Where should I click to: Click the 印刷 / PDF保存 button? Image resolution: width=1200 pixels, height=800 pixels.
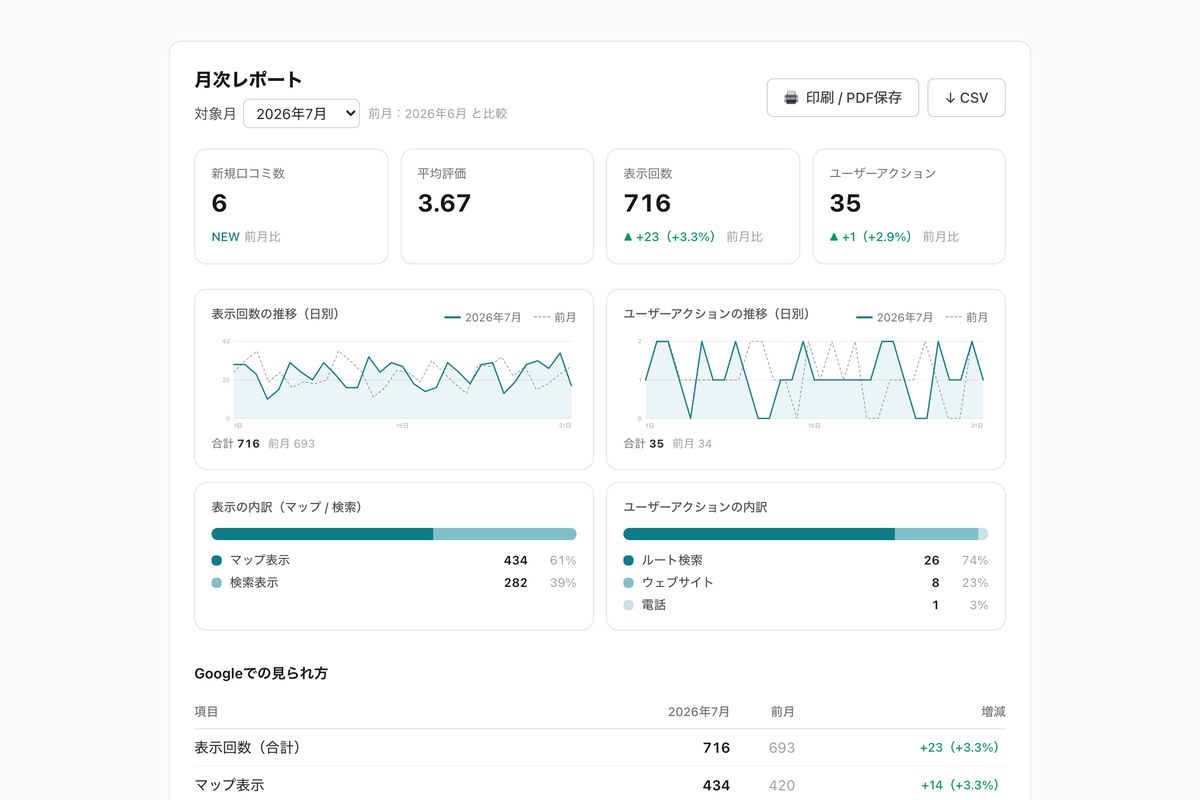pos(843,98)
